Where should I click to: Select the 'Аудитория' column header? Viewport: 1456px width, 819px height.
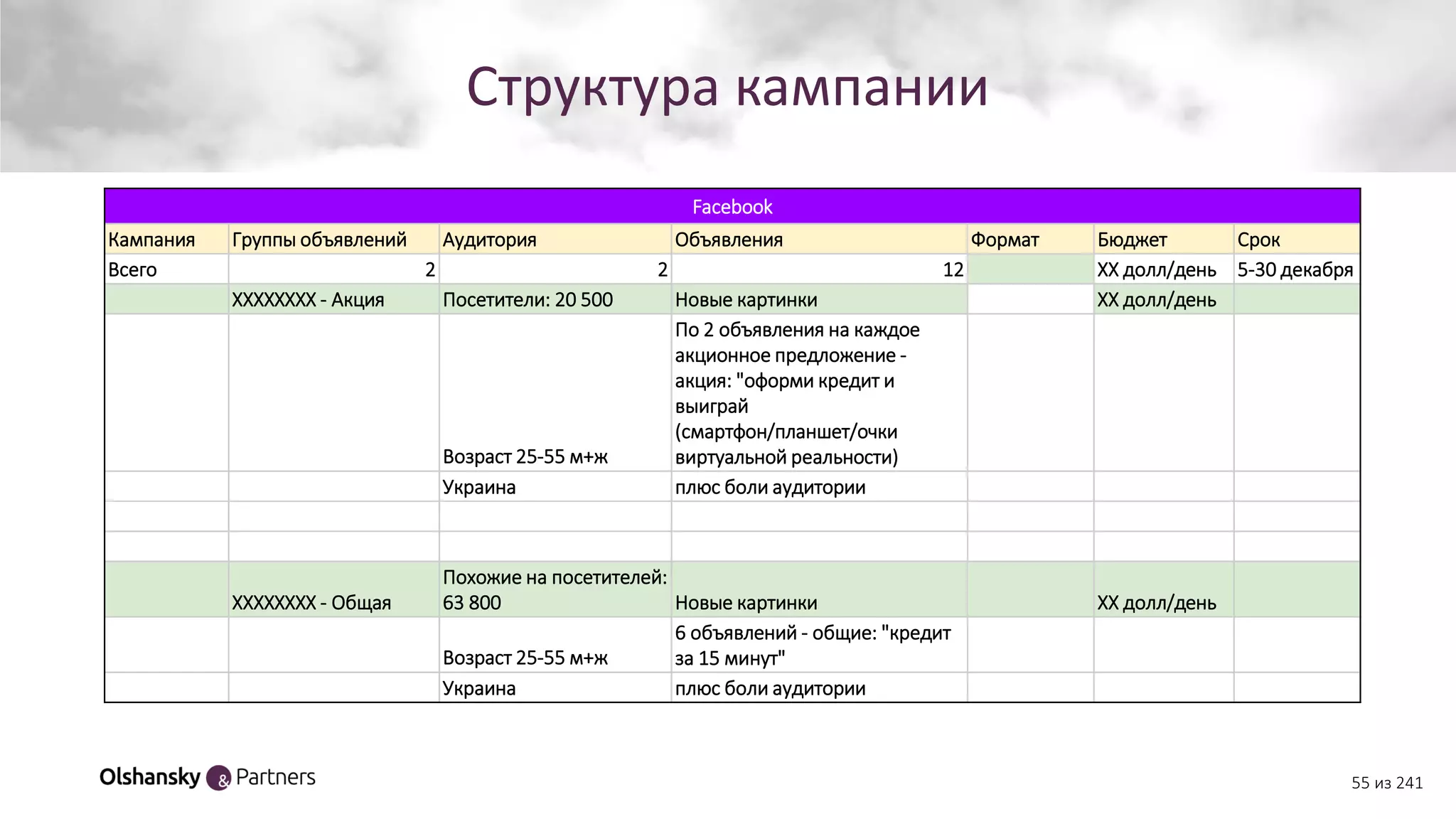point(555,240)
